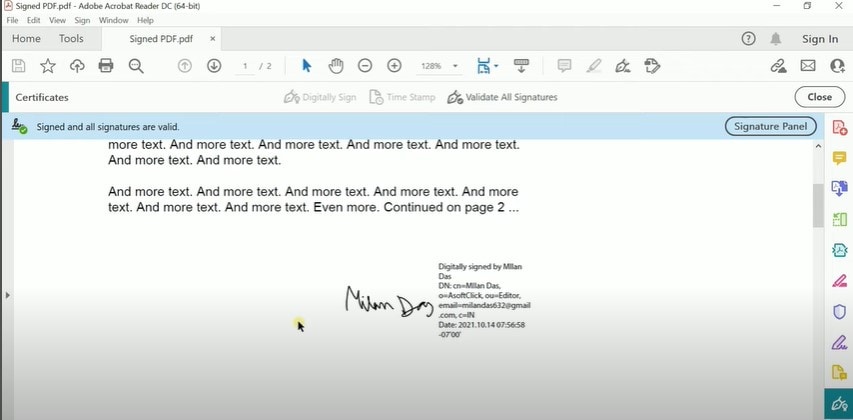
Task: Switch to the Home tab
Action: pos(26,39)
